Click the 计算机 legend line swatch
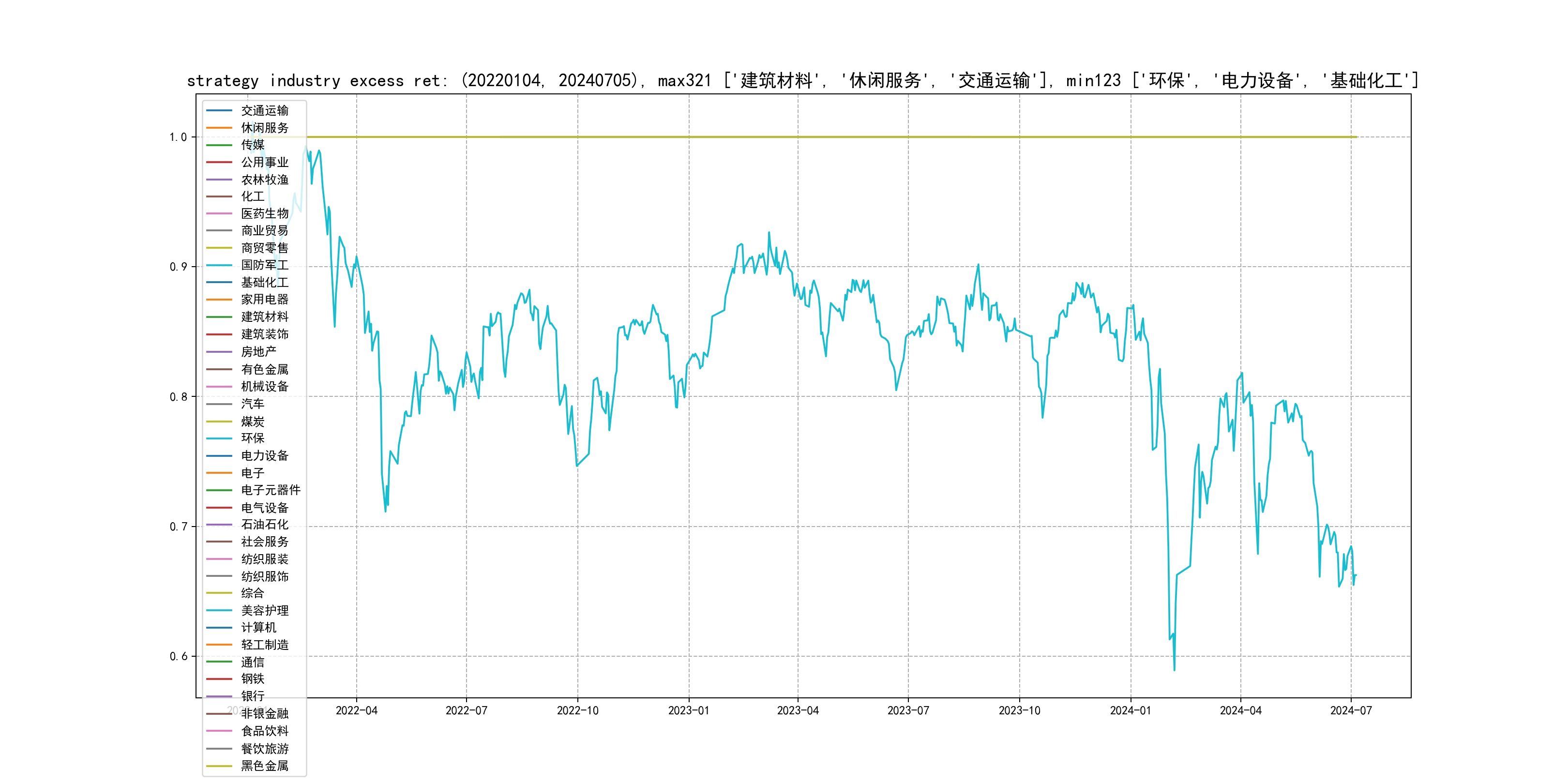Screen dimensions: 1568x784 (219, 628)
